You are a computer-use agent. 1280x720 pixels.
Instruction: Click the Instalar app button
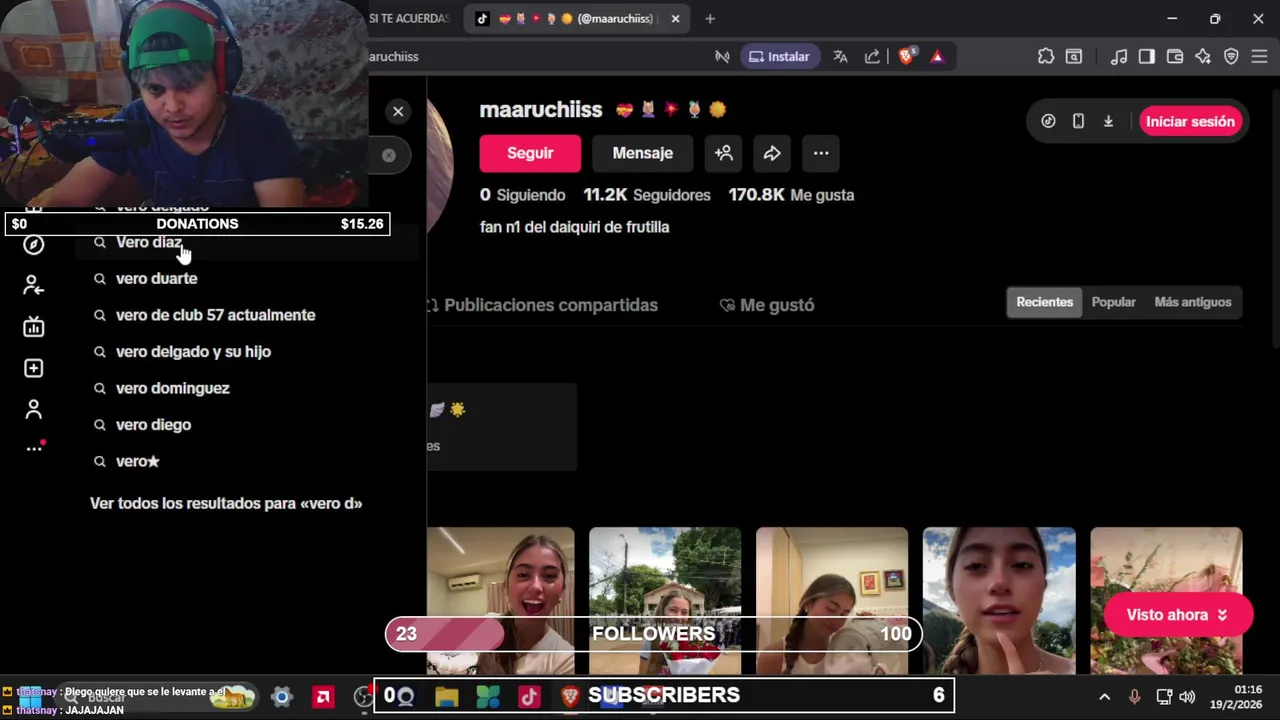coord(779,56)
